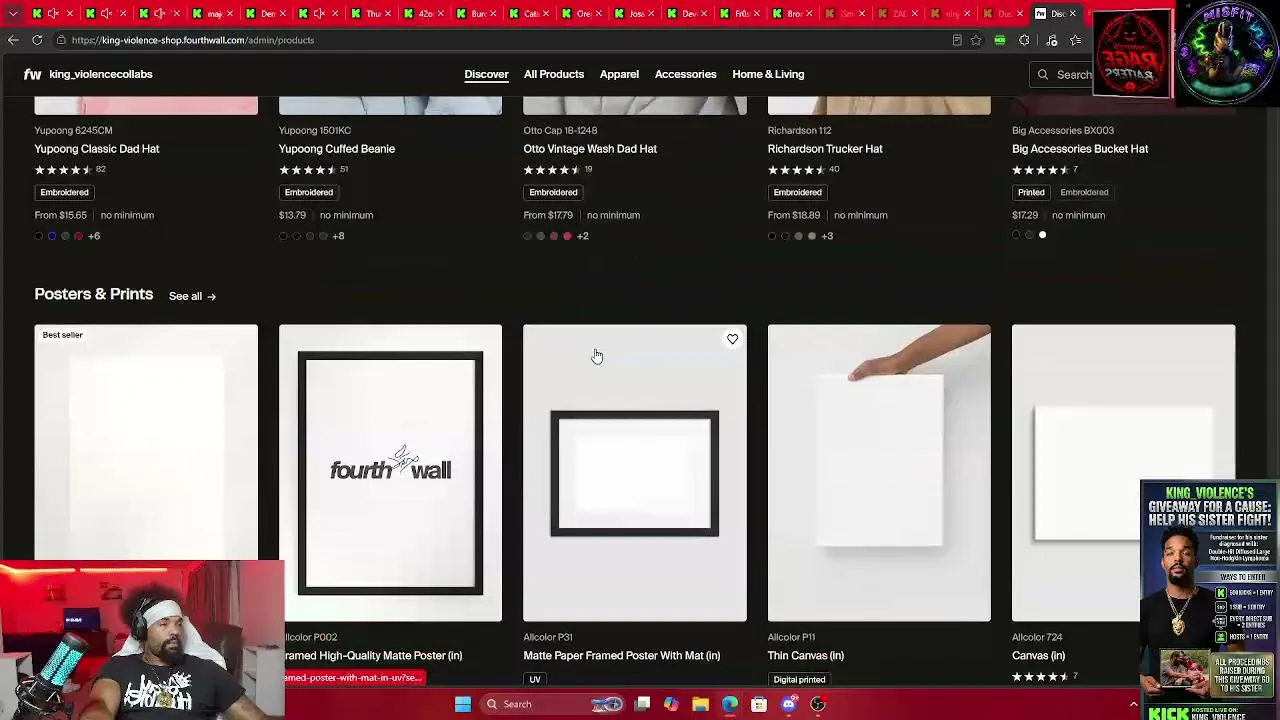
Task: Open the Thin Canvas product thumbnail
Action: click(x=879, y=472)
